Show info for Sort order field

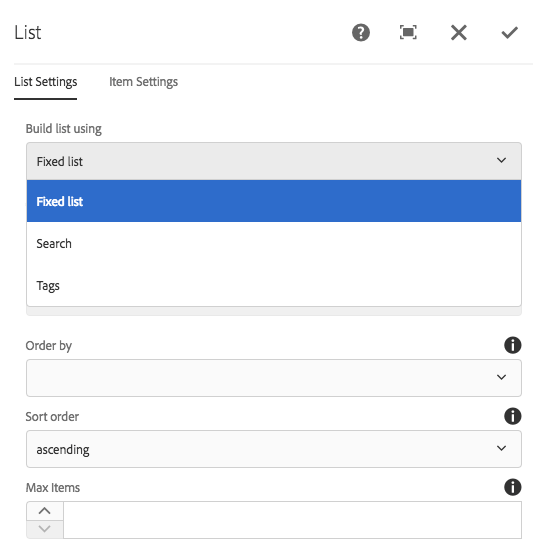[x=512, y=416]
